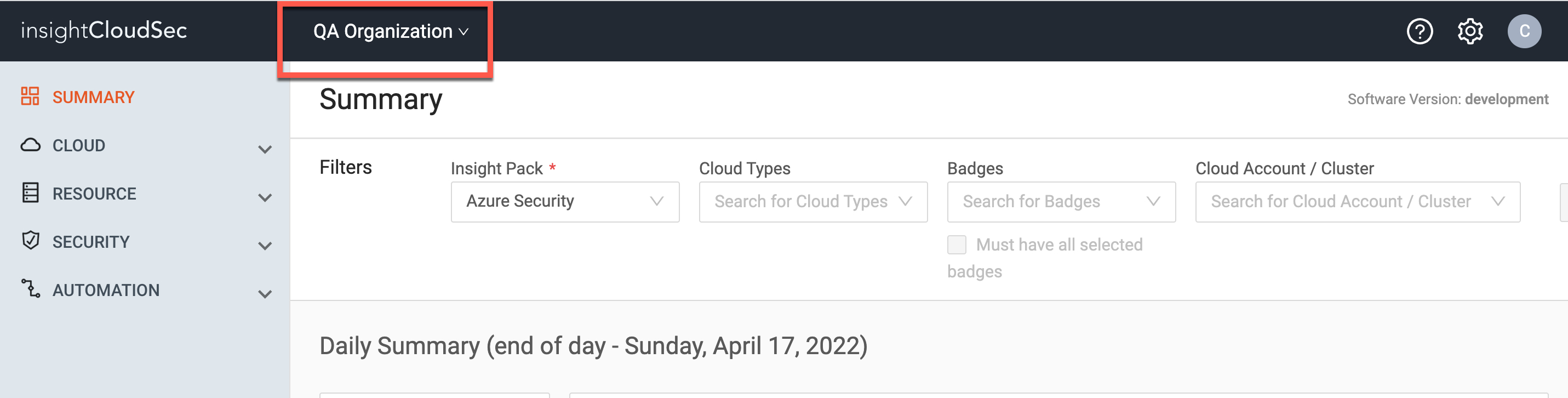Screen dimensions: 1568x398
Task: Click the Summary dashboard grid icon
Action: coord(30,96)
